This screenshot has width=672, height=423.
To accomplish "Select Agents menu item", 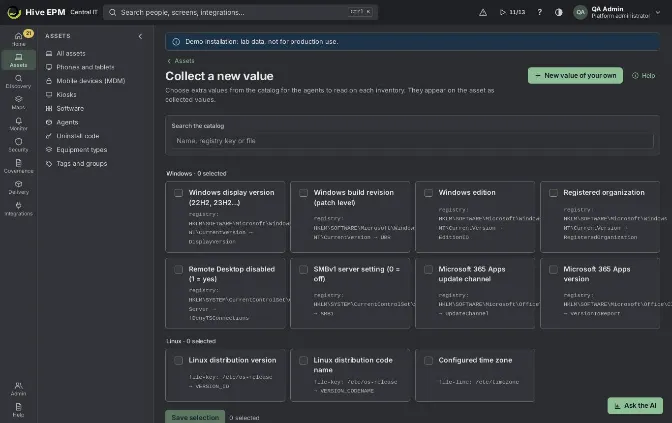I will [x=94, y=122].
